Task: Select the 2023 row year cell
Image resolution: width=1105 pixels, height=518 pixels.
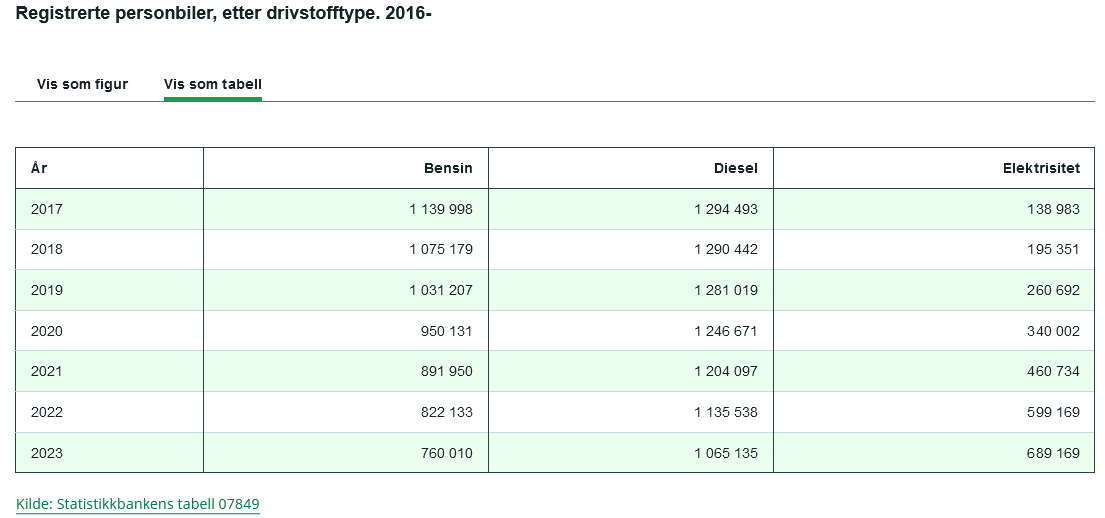Action: (109, 452)
